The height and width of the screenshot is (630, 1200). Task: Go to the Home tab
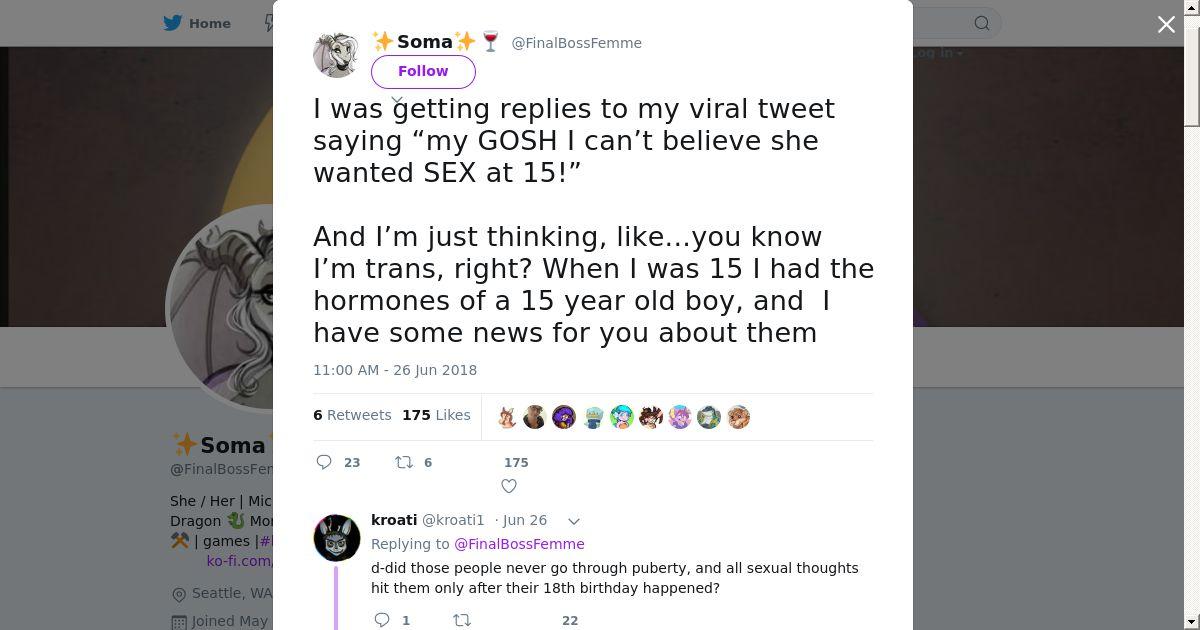[x=209, y=23]
